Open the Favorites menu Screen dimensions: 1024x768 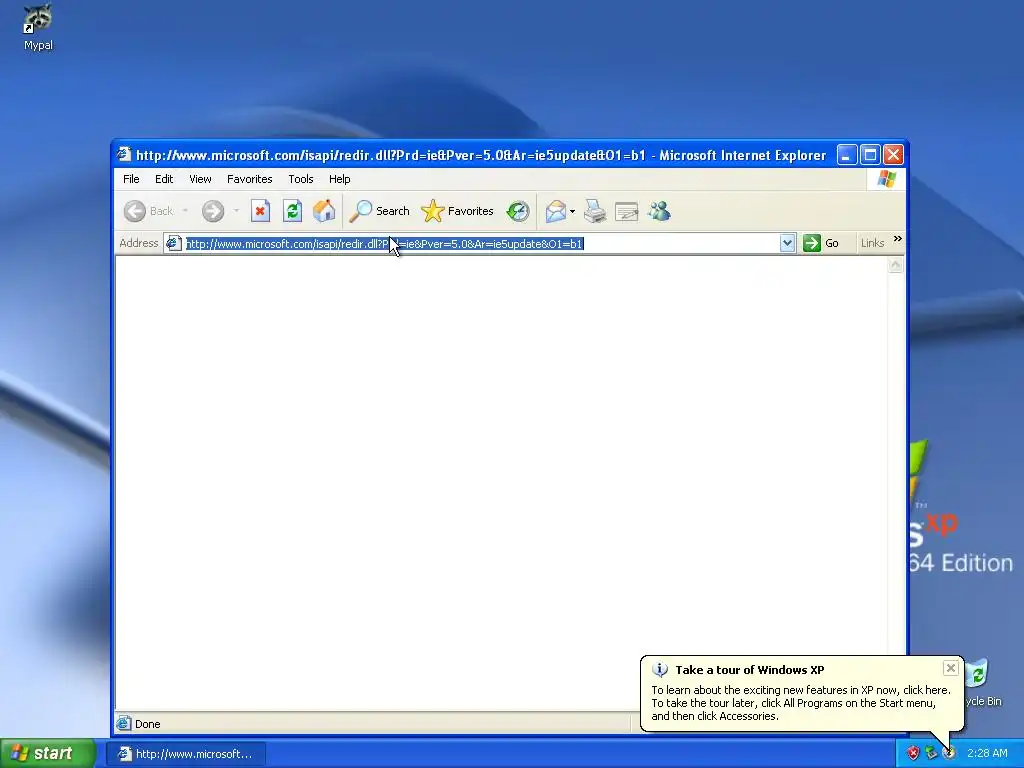(x=249, y=179)
